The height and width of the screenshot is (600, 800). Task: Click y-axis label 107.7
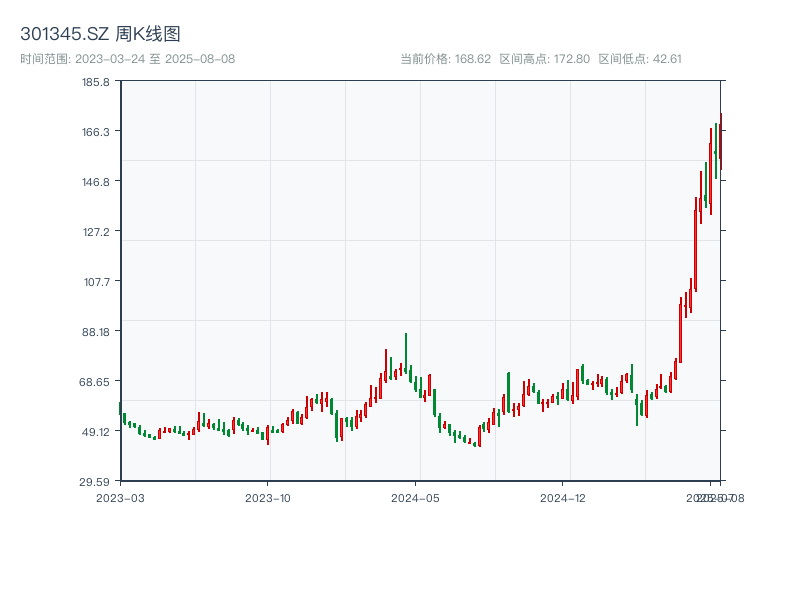click(96, 282)
